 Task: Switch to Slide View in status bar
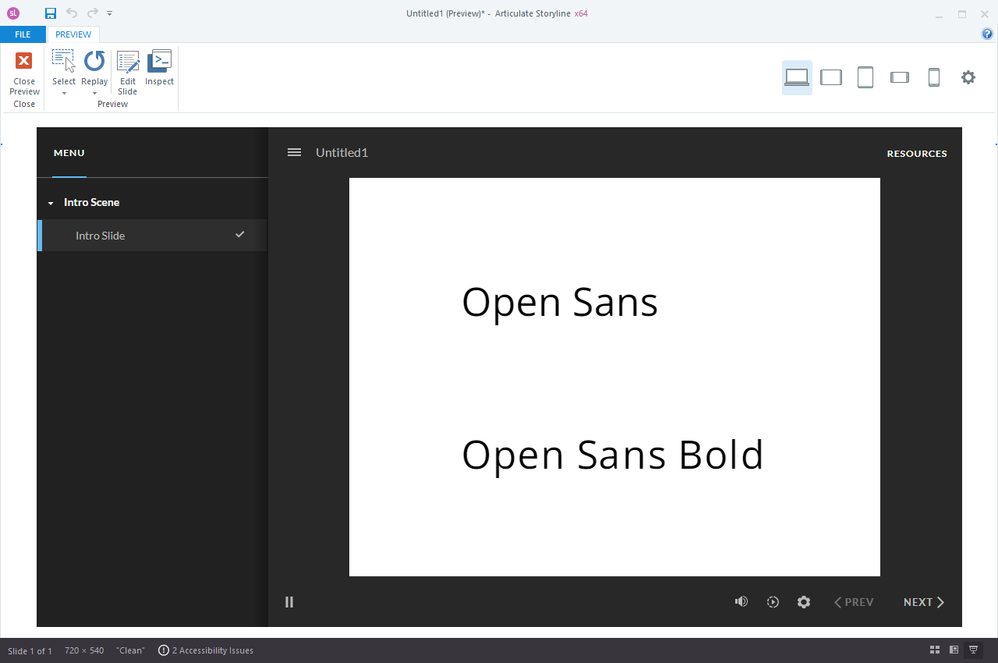point(953,650)
